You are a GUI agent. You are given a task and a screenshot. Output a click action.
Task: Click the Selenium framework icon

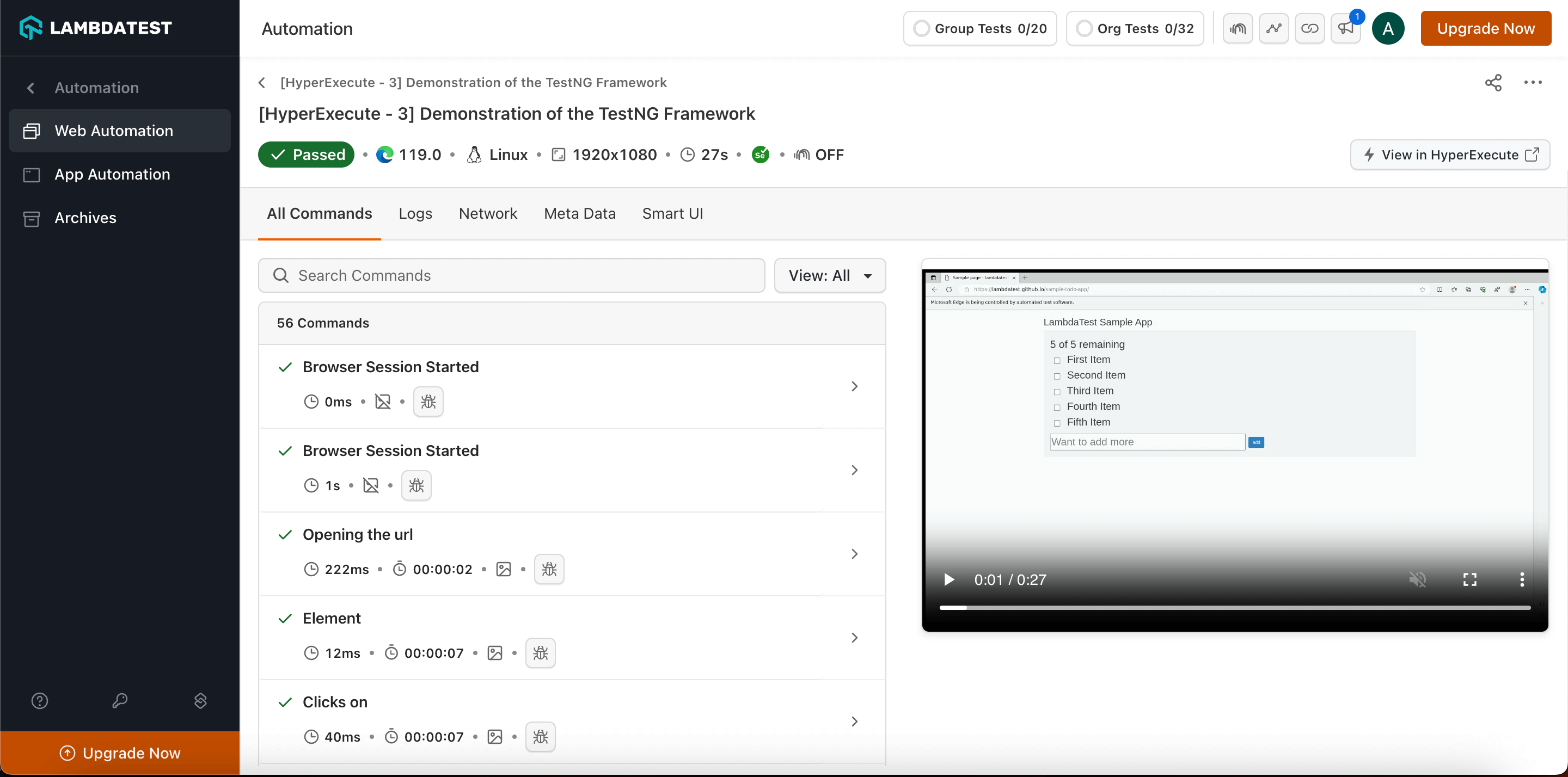(x=759, y=155)
